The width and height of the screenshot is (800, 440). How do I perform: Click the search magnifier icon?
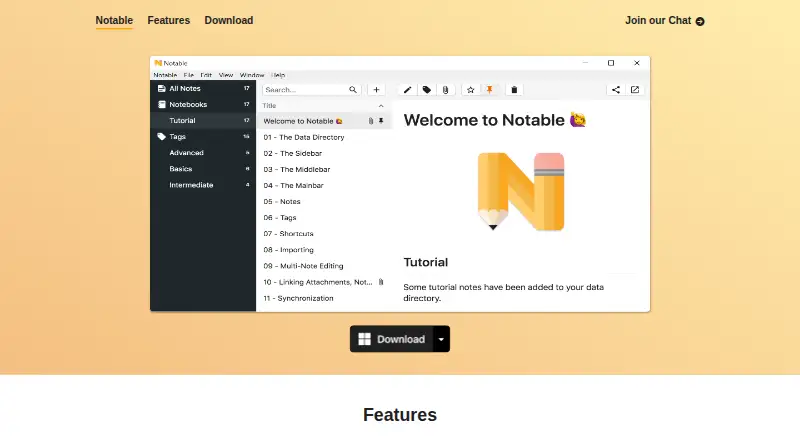353,90
